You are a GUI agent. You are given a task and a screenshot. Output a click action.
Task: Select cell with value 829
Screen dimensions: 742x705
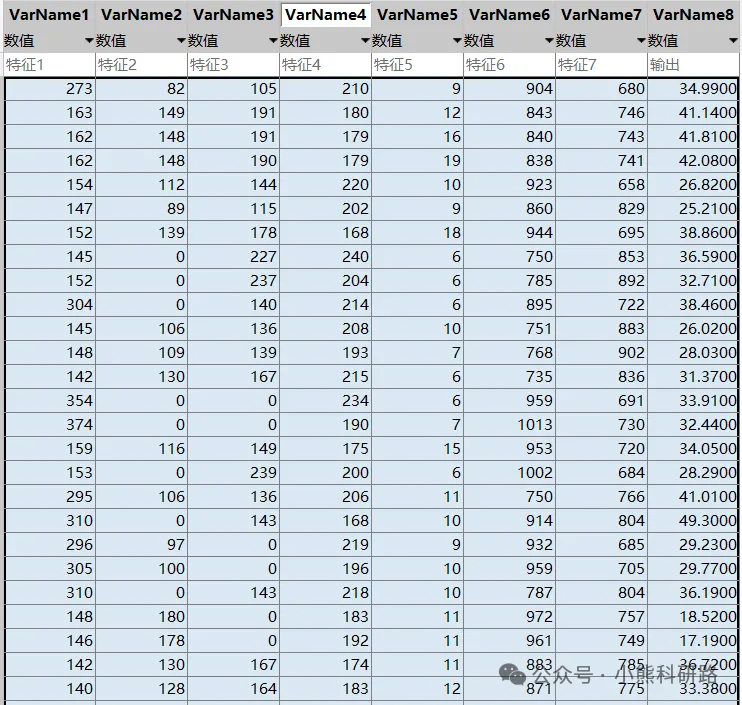click(x=601, y=209)
